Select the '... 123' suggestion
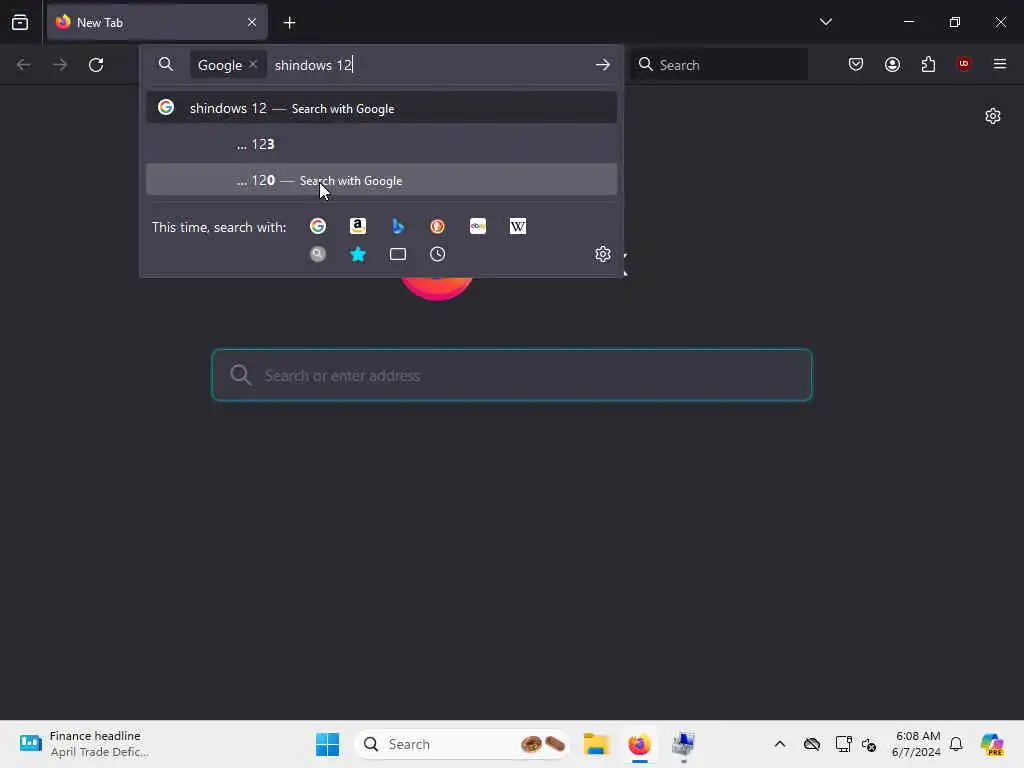Screen dimensions: 1024x768 (x=381, y=144)
